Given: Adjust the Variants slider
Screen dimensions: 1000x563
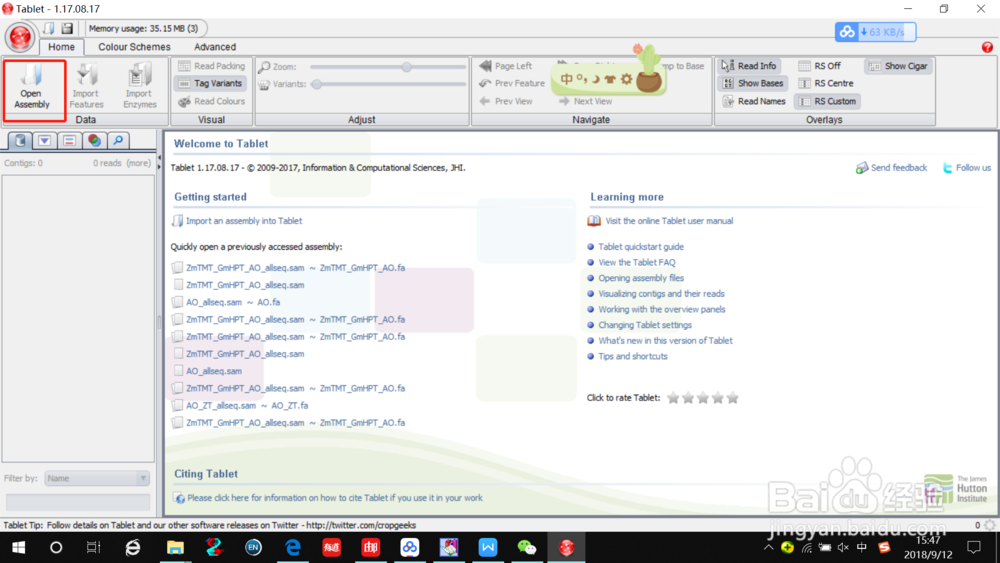Looking at the screenshot, I should click(316, 84).
